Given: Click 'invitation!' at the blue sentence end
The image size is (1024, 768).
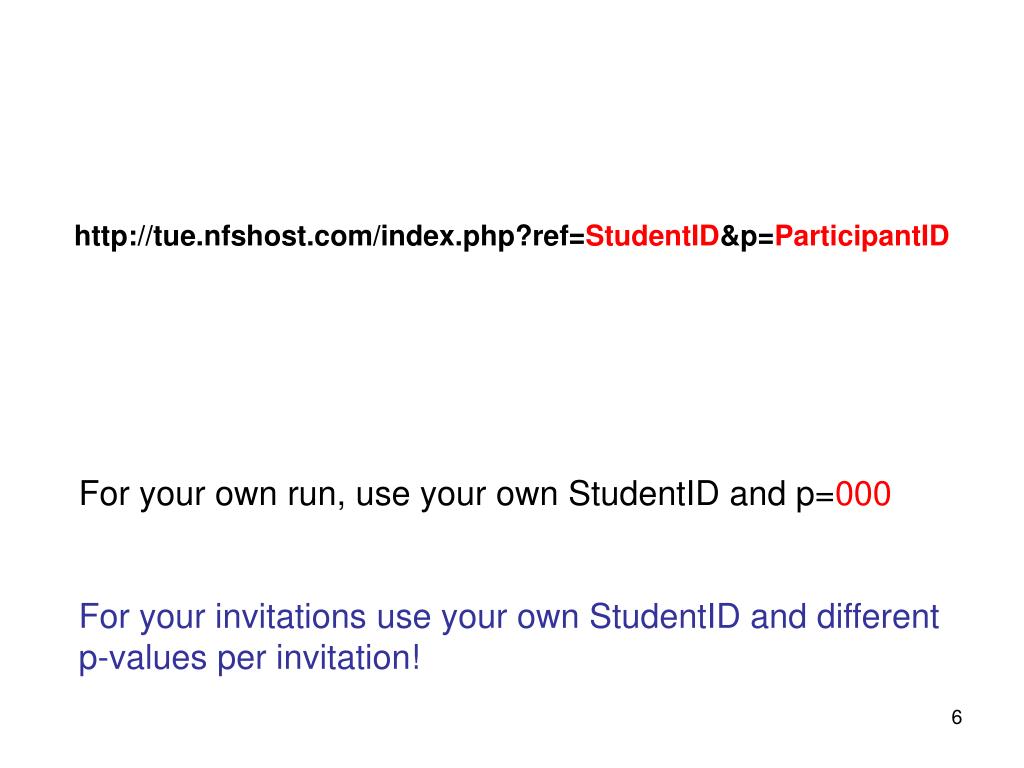Looking at the screenshot, I should coord(348,657).
